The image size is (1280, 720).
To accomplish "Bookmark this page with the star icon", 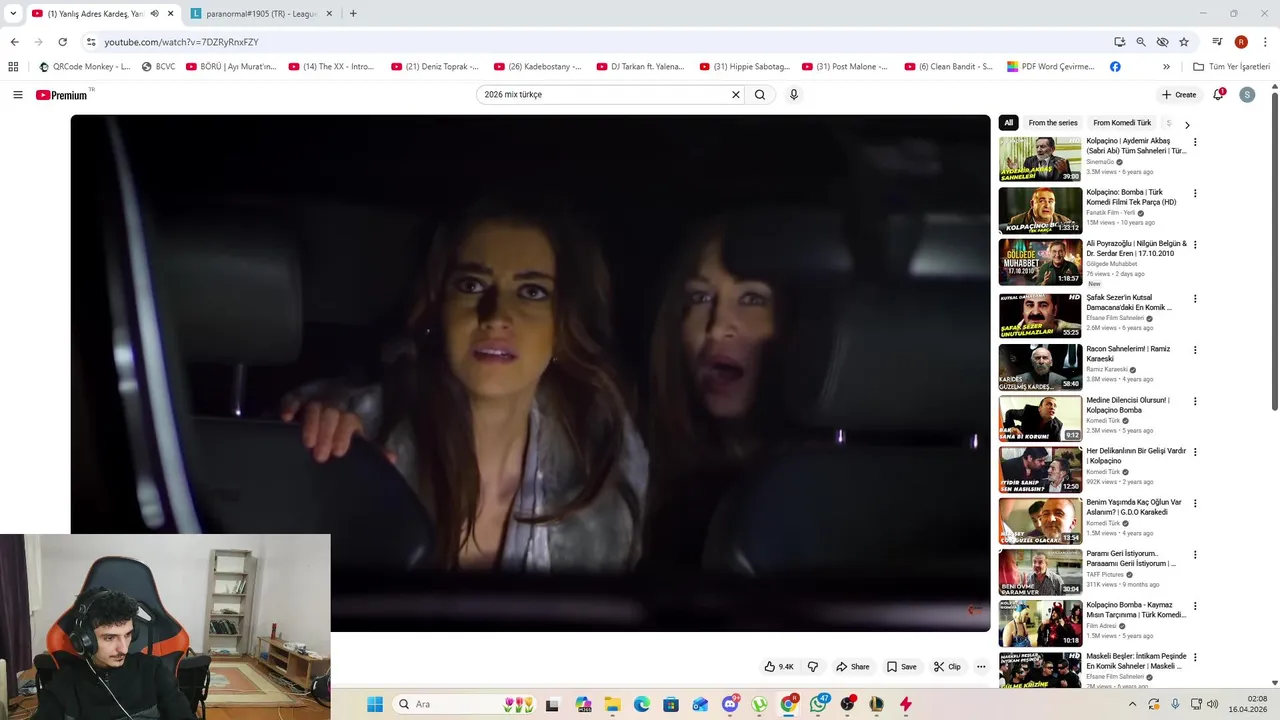I will [x=1184, y=42].
